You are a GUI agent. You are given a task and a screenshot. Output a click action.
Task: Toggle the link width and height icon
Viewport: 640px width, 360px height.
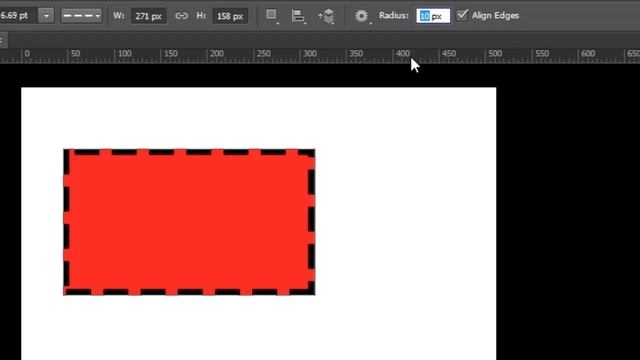click(x=181, y=16)
